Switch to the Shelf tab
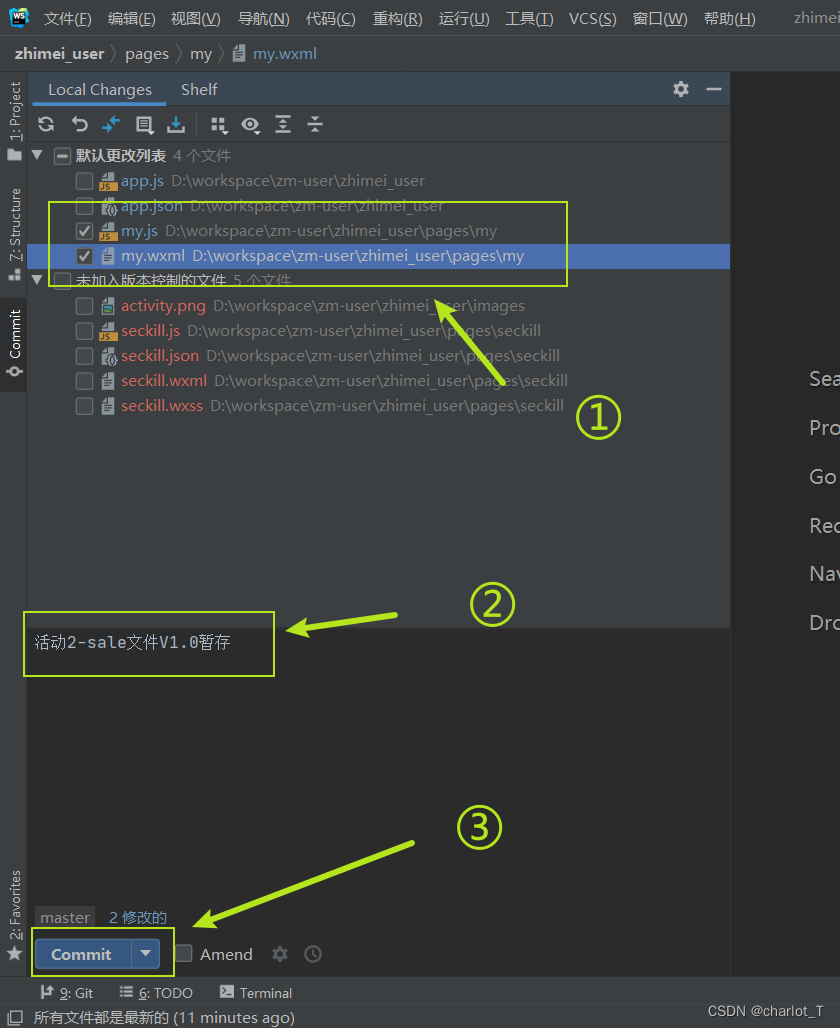840x1028 pixels. tap(198, 89)
